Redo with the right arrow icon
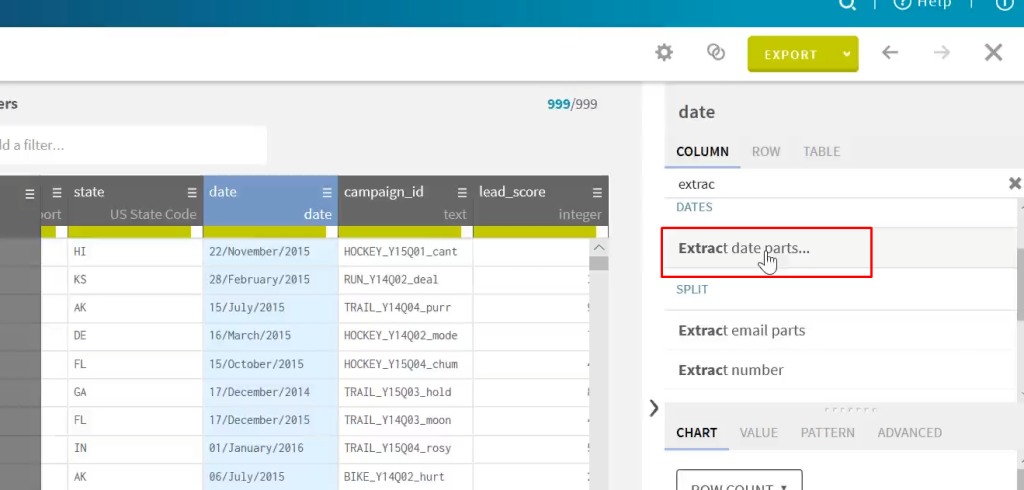Image resolution: width=1024 pixels, height=490 pixels. pyautogui.click(x=942, y=53)
